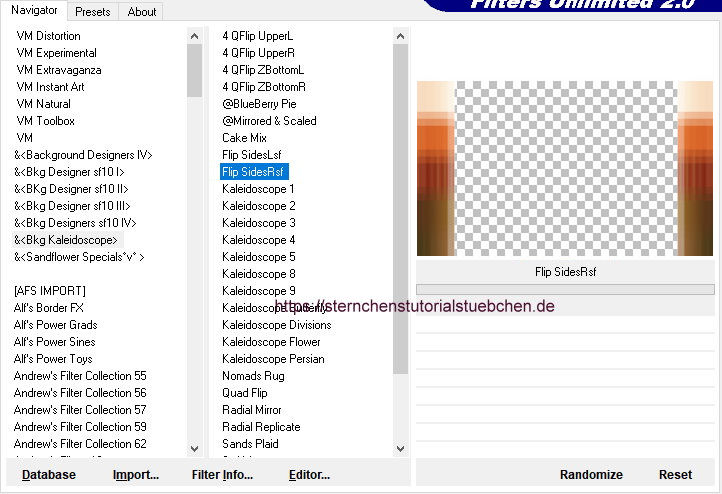Choose @Mirrored & Scaled filter
722x494 pixels.
tap(269, 121)
